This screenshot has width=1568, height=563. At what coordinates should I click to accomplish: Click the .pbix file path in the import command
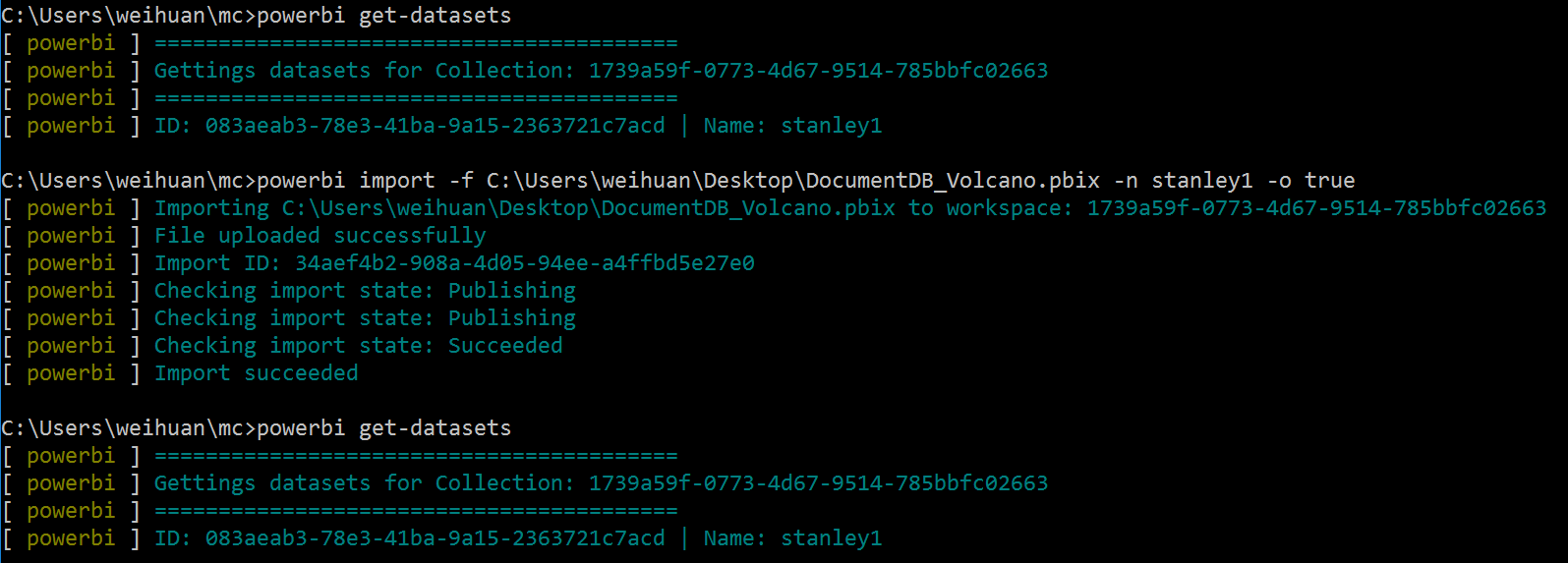[792, 181]
